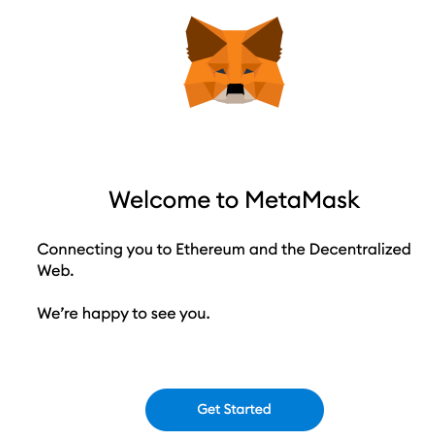Image resolution: width=435 pixels, height=441 pixels.
Task: Click the fox's left brown ear
Action: pyautogui.click(x=203, y=40)
